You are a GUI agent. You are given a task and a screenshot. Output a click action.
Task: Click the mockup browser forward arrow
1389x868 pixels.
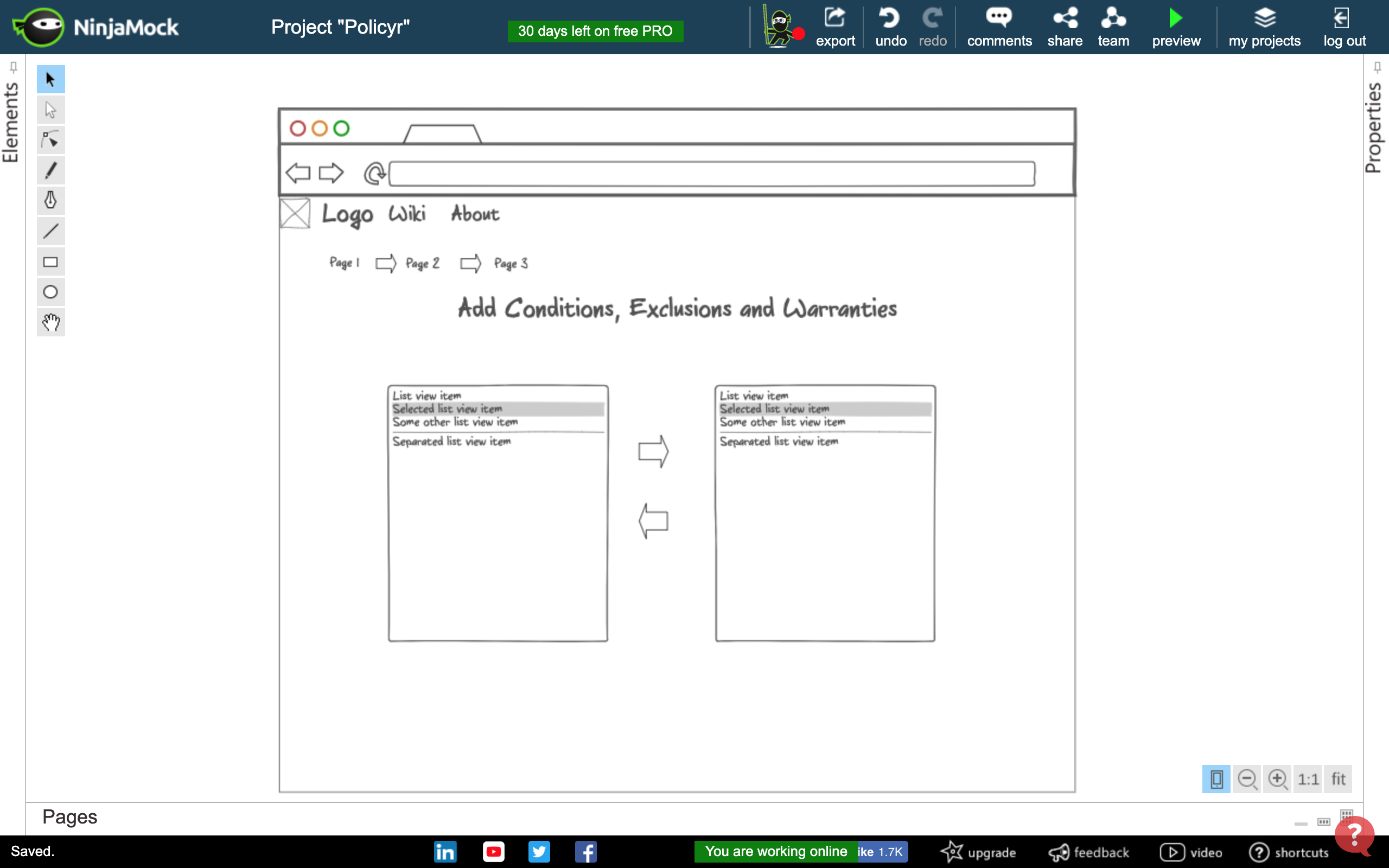click(331, 173)
